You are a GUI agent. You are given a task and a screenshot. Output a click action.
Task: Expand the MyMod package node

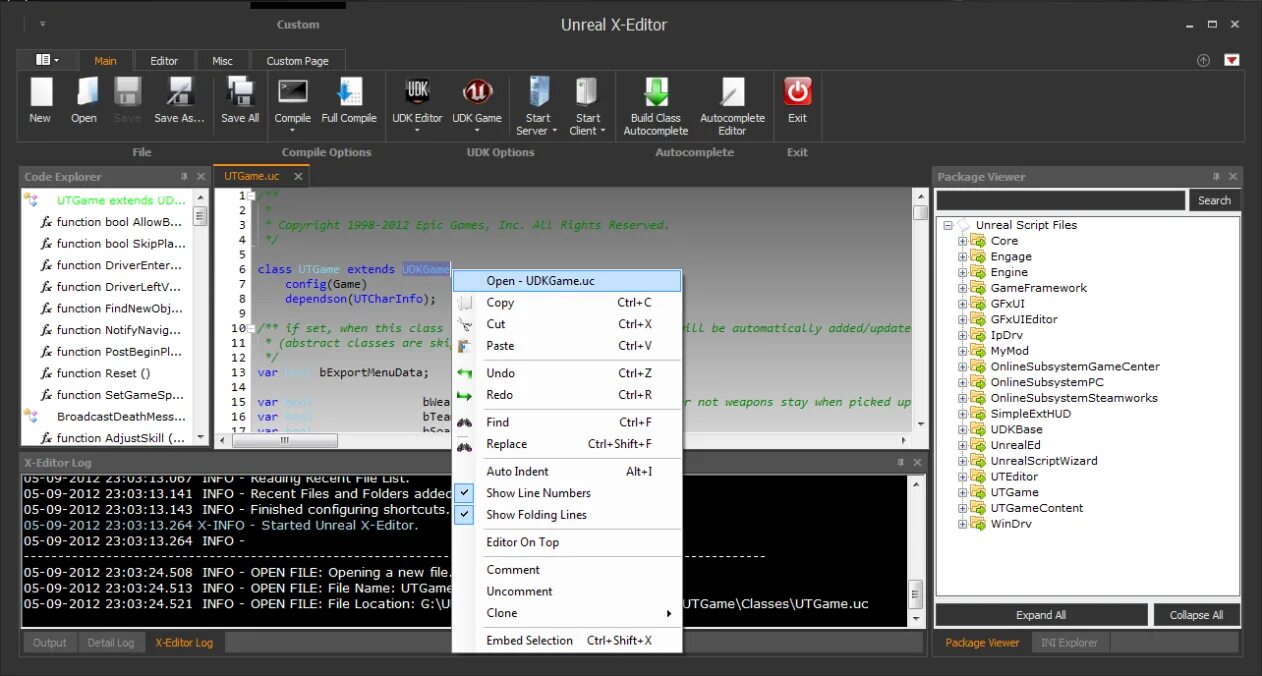(x=963, y=351)
